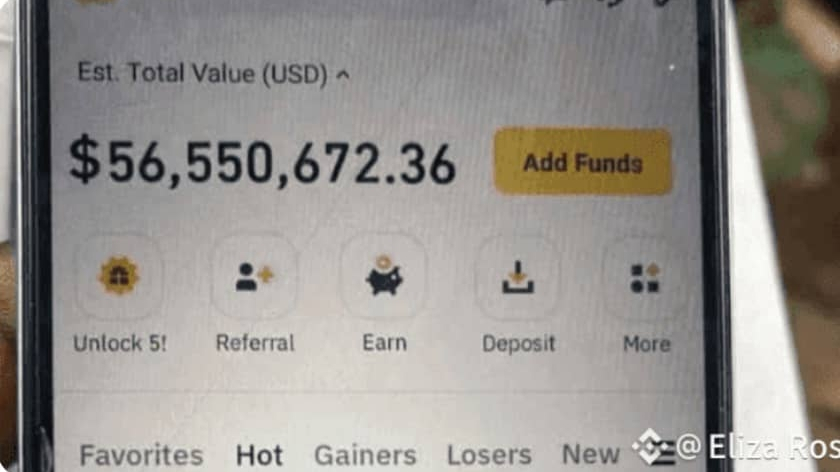Tap the Deposit text label

tap(519, 344)
